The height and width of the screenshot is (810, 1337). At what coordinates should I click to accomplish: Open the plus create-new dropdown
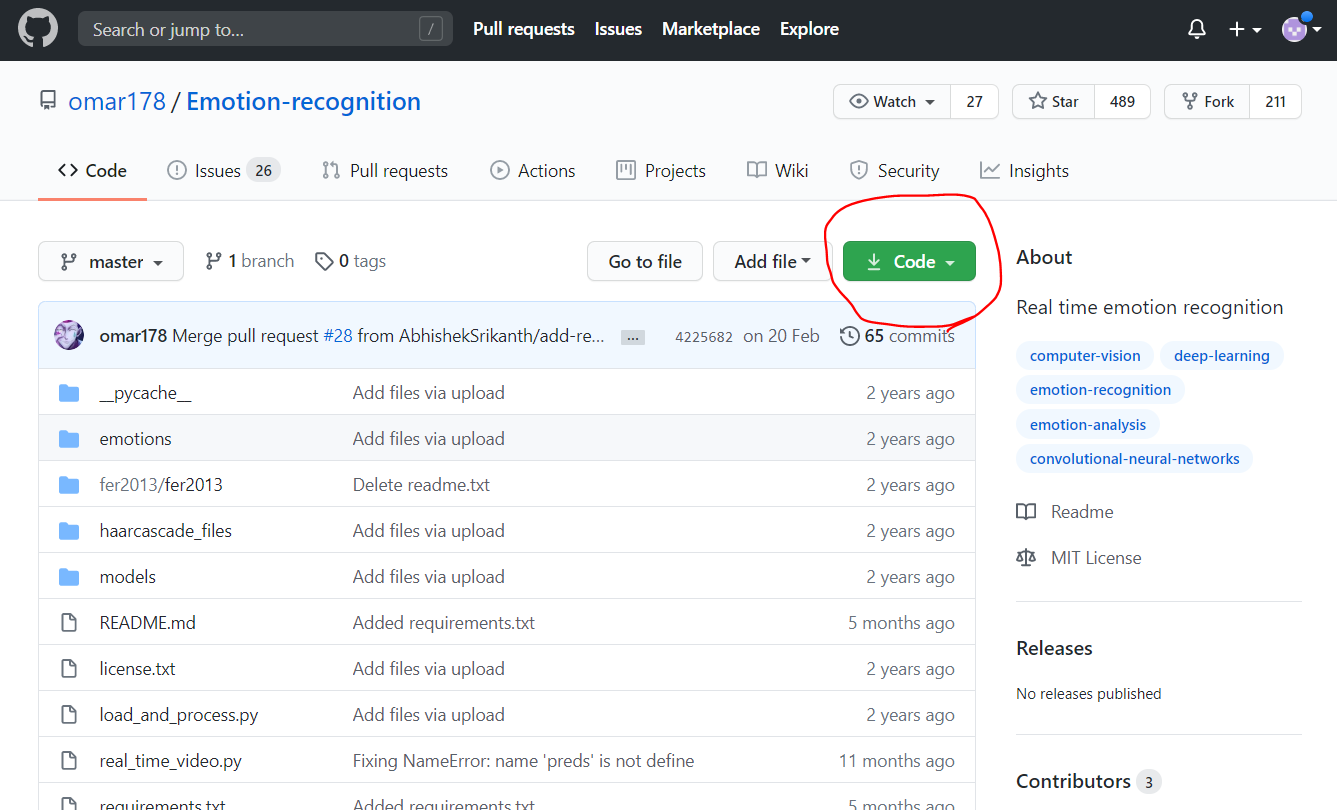(1245, 30)
